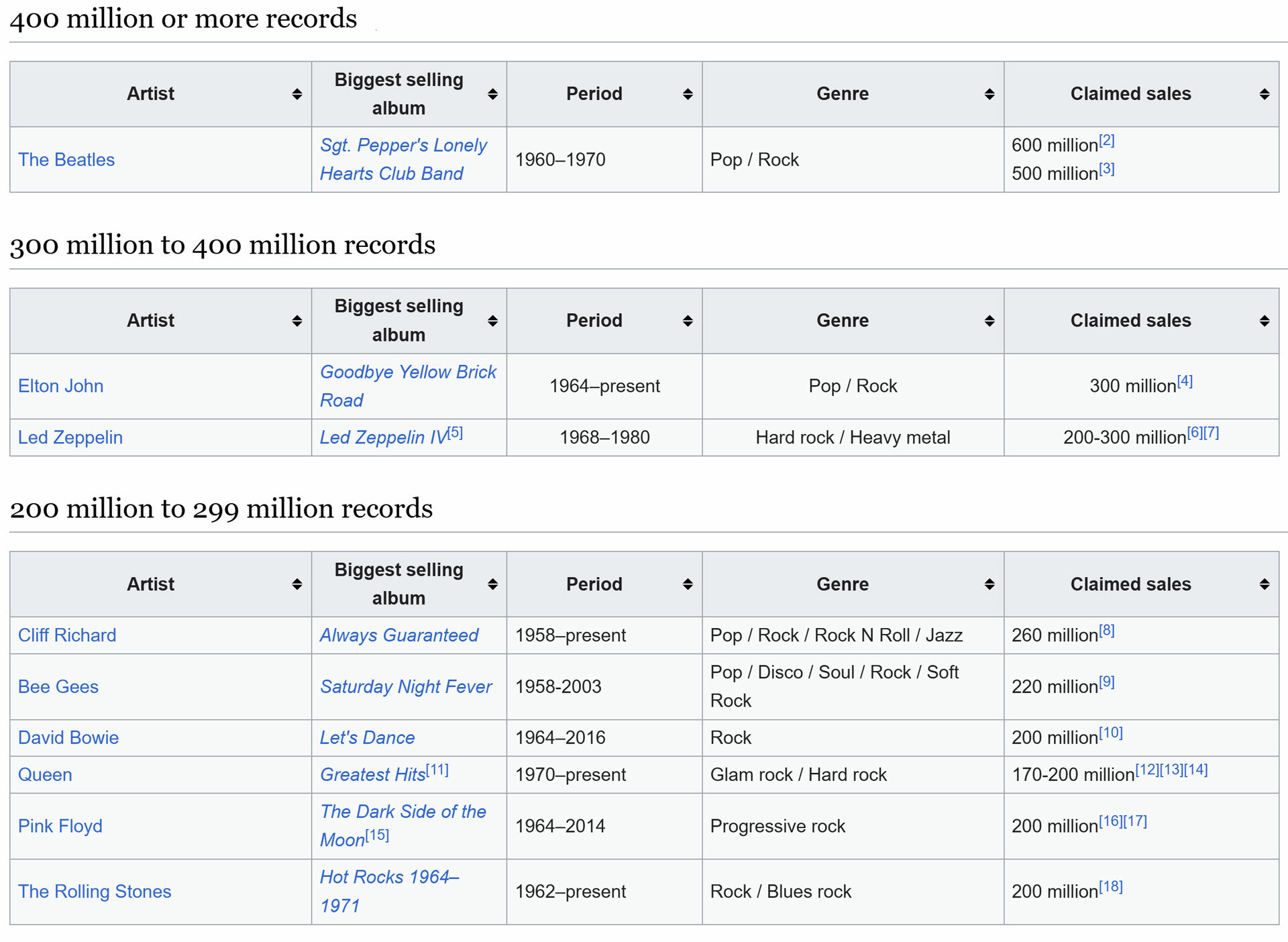This screenshot has height=942, width=1288.
Task: Sort first table by Artist arrows
Action: coord(297,94)
